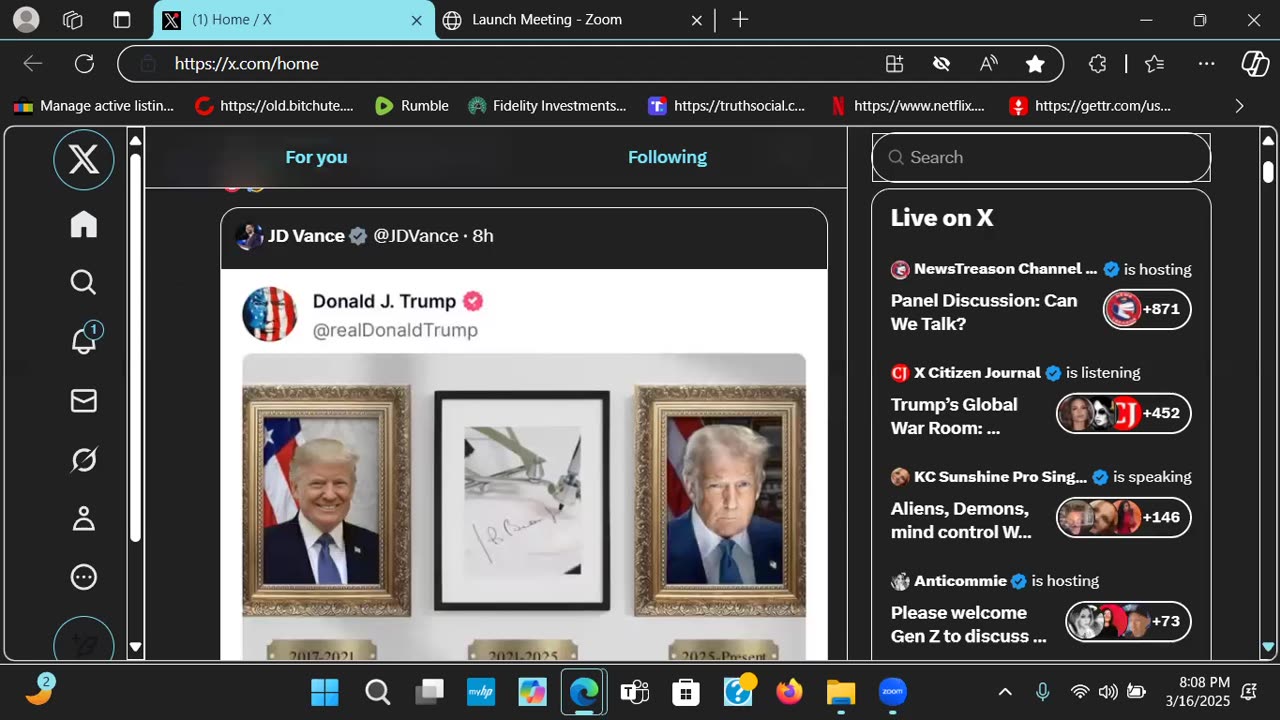Expand more bookmarks chevron
Screen dimensions: 1280x720
[1240, 106]
